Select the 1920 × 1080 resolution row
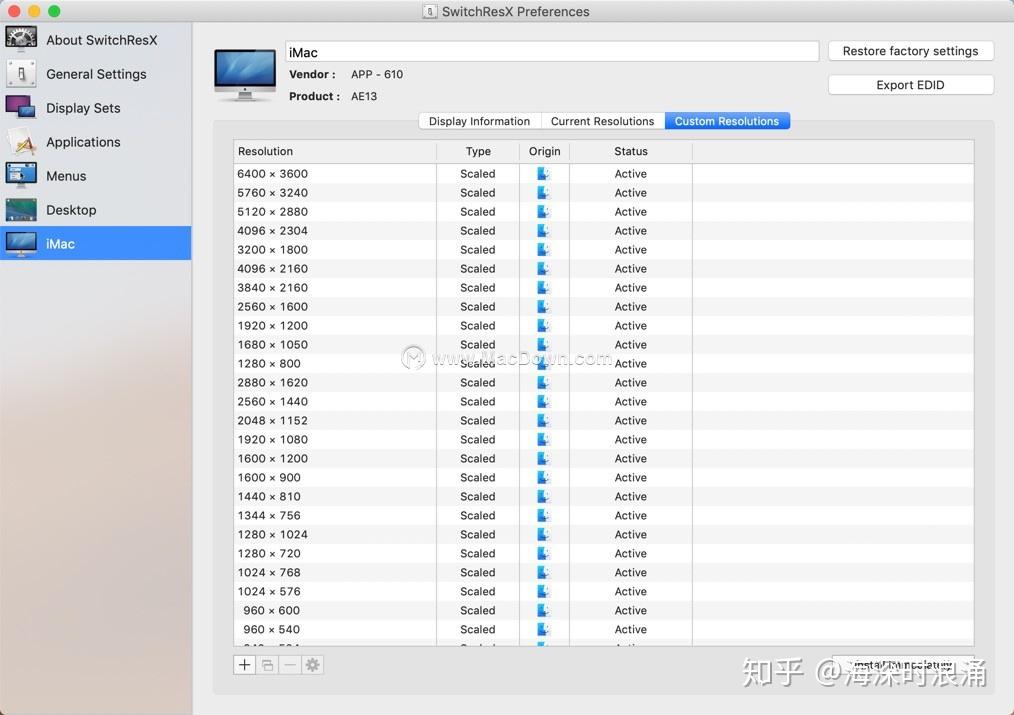This screenshot has height=715, width=1014. click(x=335, y=439)
